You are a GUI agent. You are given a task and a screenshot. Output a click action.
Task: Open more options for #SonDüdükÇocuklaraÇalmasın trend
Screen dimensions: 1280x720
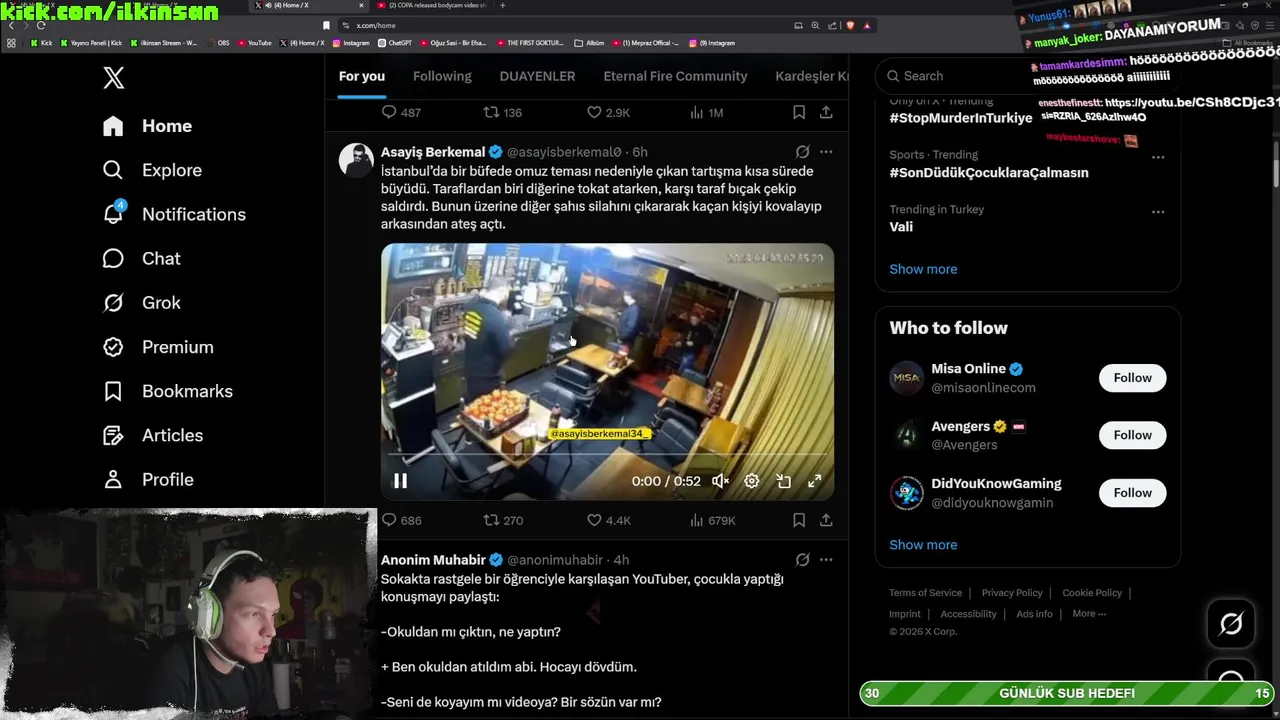pos(1158,157)
